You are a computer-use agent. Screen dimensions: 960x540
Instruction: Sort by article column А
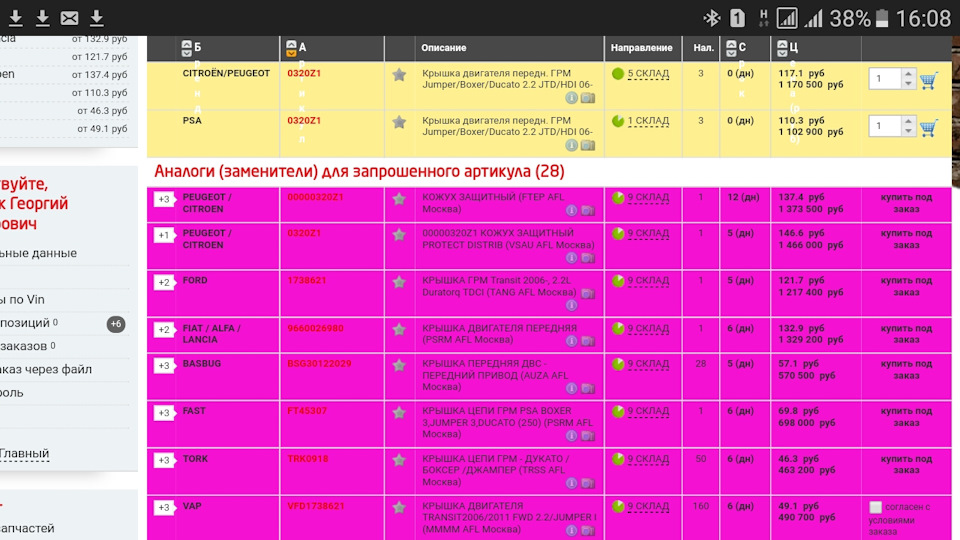tap(291, 48)
